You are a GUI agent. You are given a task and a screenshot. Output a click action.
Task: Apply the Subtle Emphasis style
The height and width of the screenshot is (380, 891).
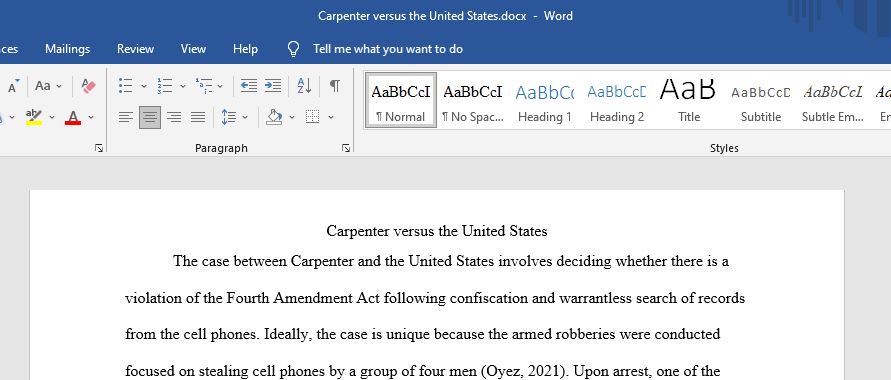pos(832,100)
